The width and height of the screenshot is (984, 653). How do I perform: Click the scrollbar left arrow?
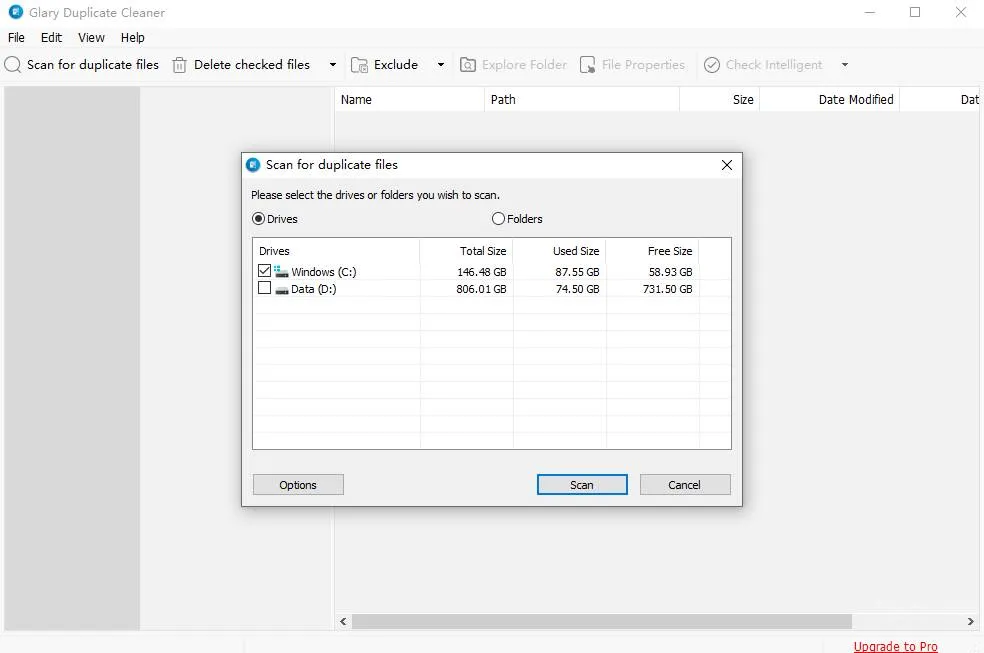point(343,622)
